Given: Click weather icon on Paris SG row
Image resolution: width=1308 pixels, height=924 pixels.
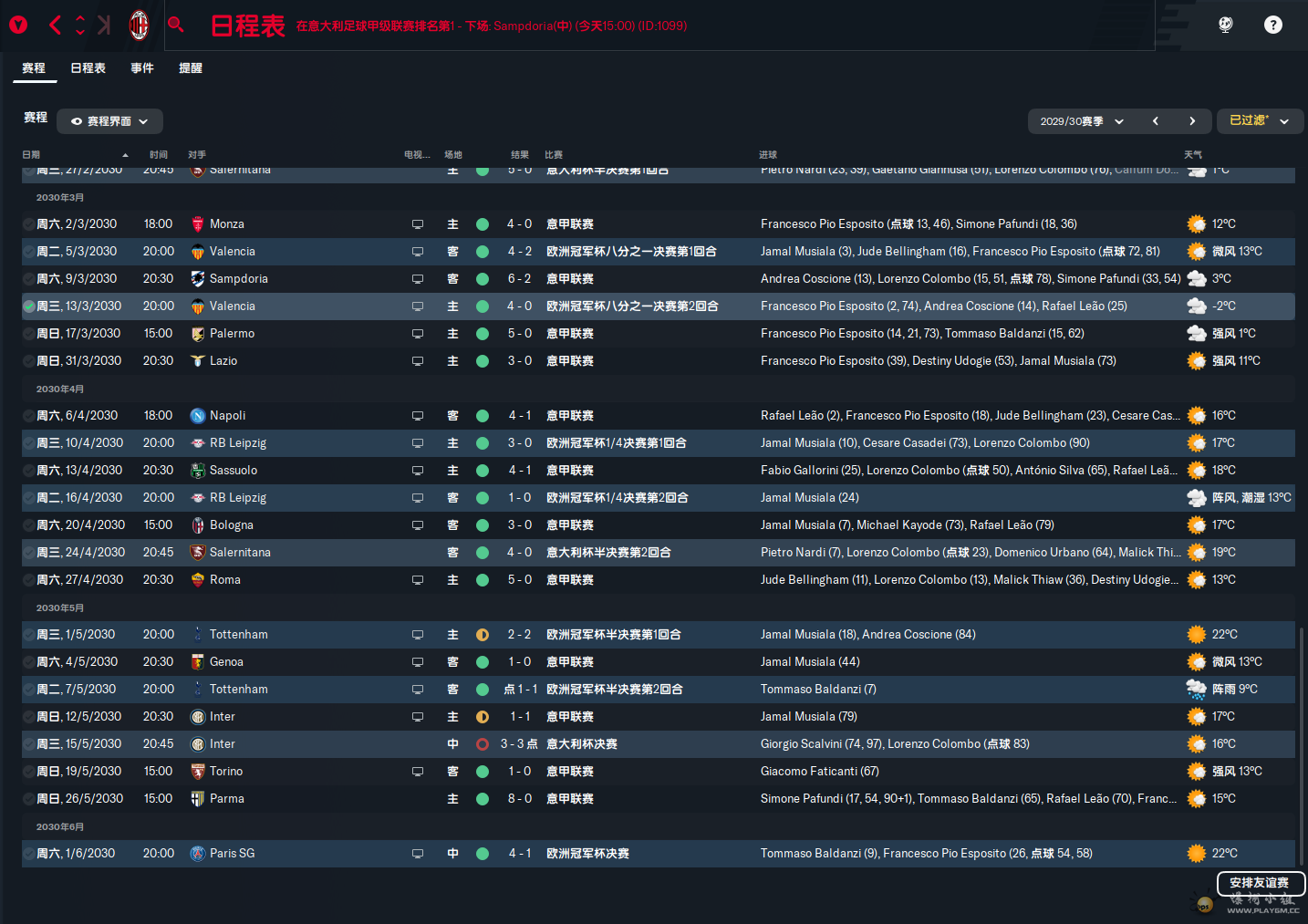Looking at the screenshot, I should pos(1197,854).
